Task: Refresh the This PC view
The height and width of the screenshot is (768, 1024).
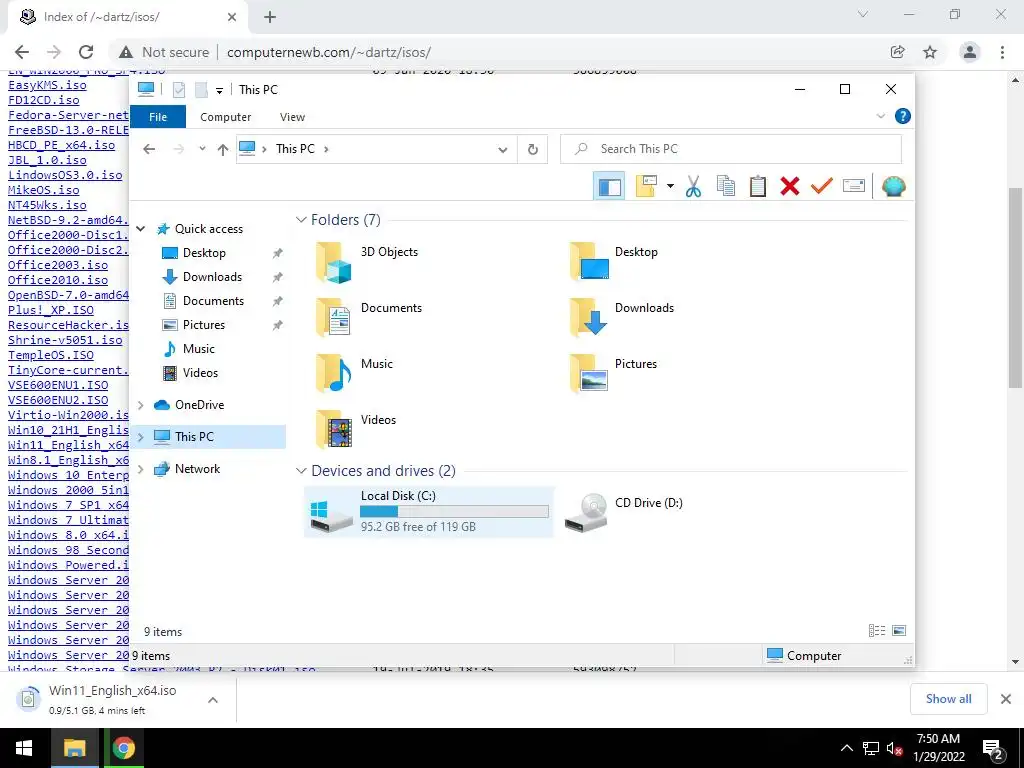Action: [533, 150]
